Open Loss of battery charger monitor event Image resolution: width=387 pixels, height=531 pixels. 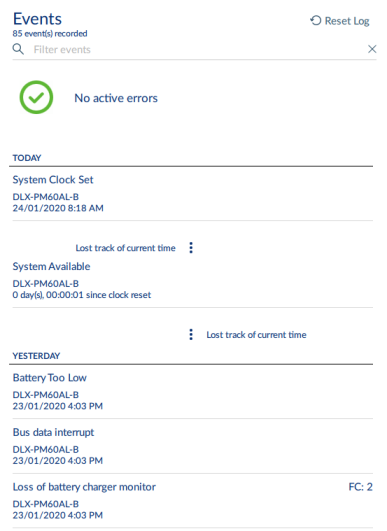click(193, 501)
